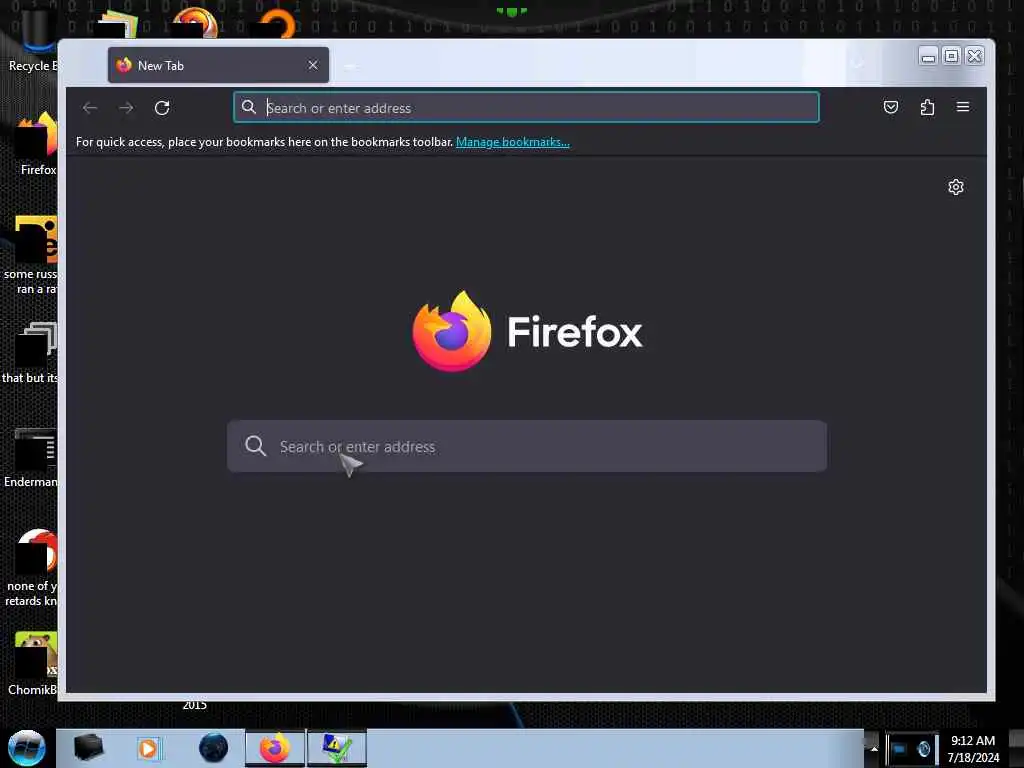This screenshot has height=768, width=1024.
Task: Open the dark globe taskbar icon
Action: click(x=214, y=748)
